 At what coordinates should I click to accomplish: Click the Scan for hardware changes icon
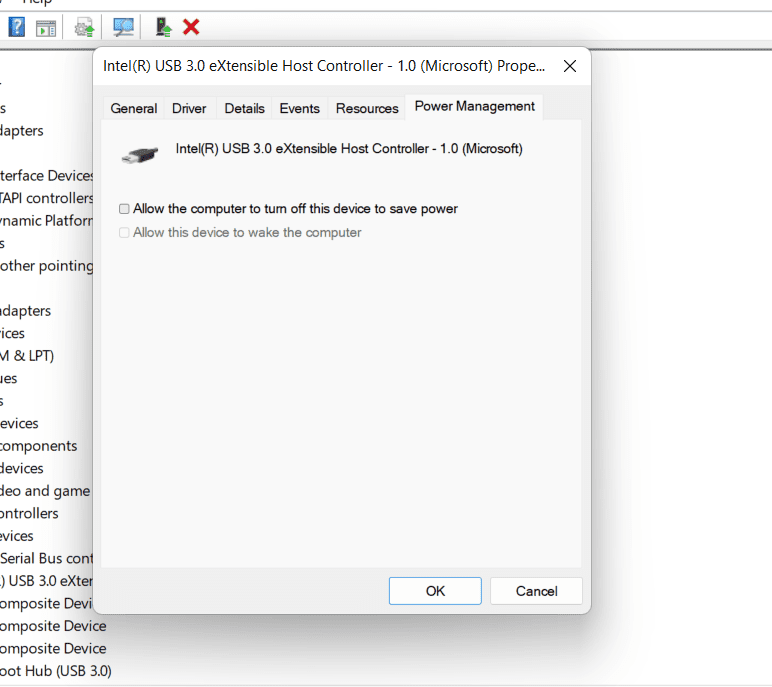click(x=123, y=27)
